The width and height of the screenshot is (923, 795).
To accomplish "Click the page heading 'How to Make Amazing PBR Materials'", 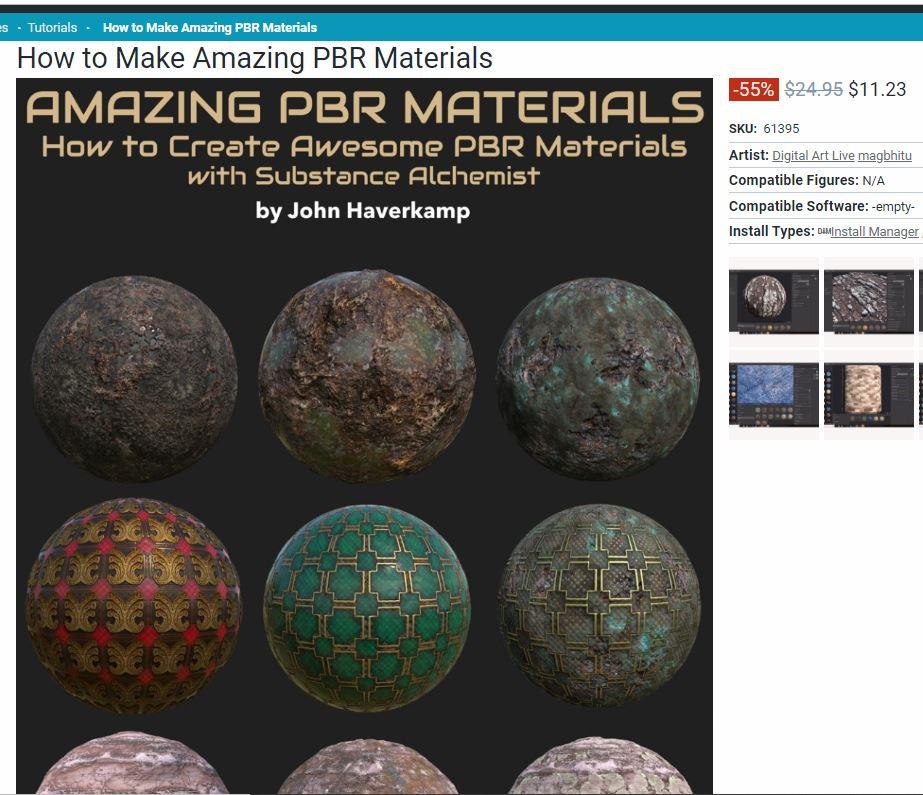I will pos(255,58).
